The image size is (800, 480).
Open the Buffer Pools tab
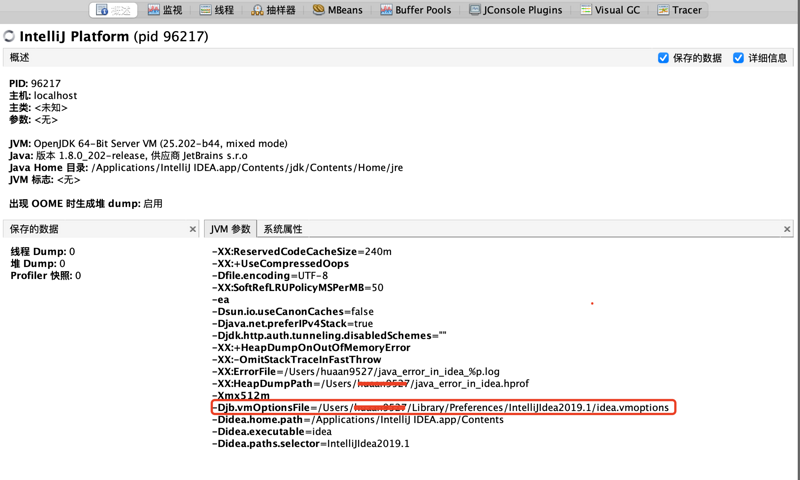pyautogui.click(x=416, y=10)
